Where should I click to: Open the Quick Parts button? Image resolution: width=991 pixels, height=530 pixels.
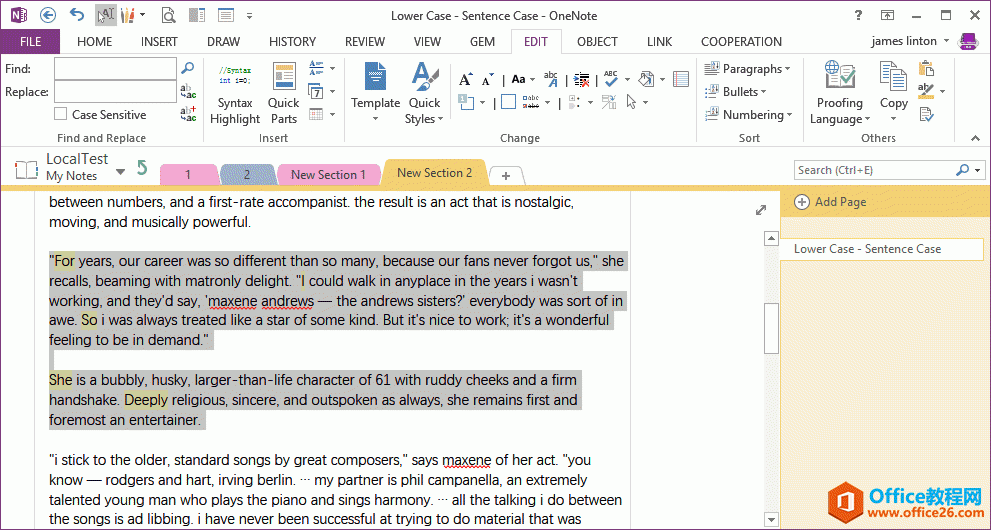284,94
